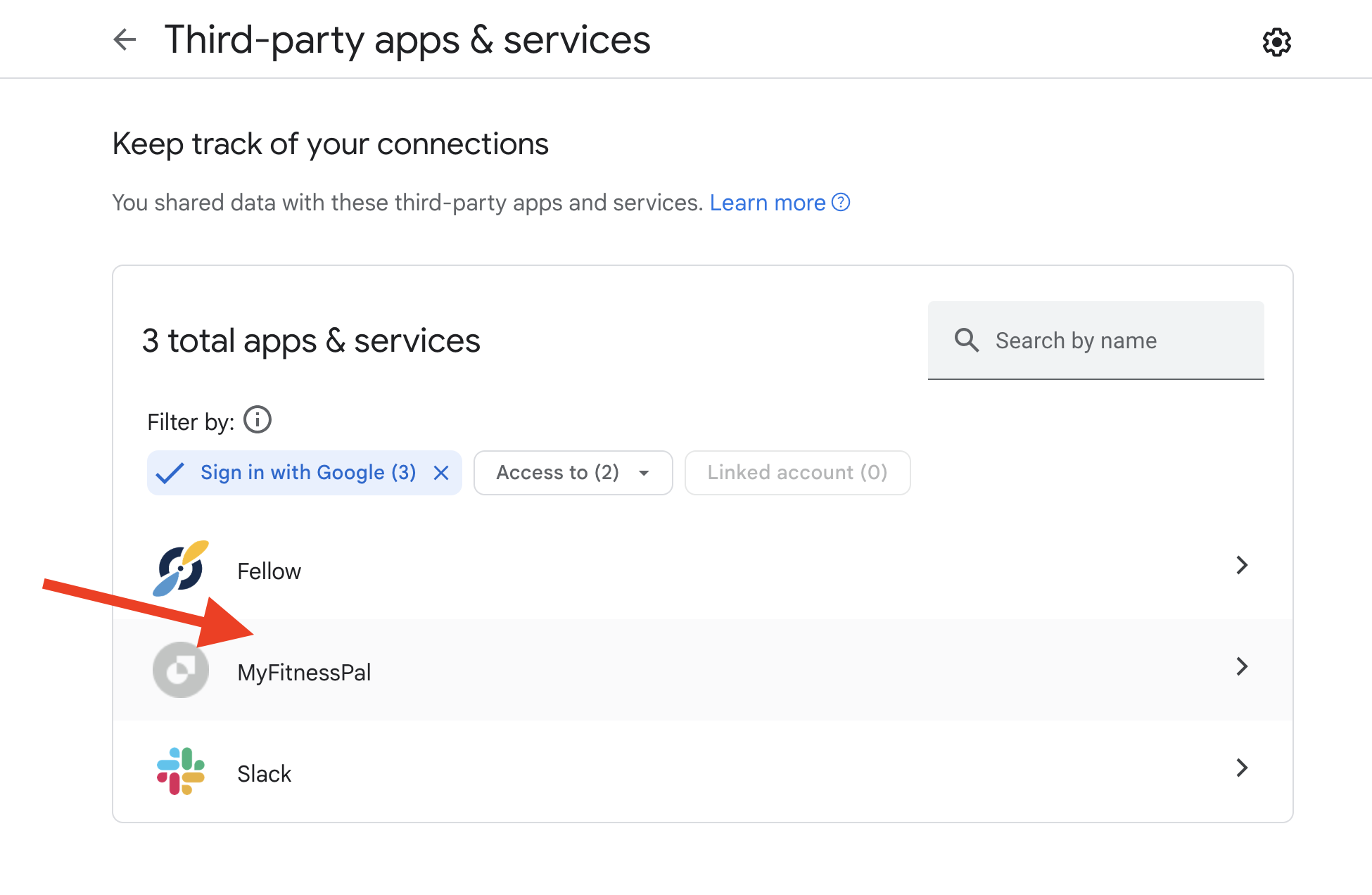Screen dimensions: 1372x895
Task: Click the Learn more help icon
Action: (x=841, y=203)
